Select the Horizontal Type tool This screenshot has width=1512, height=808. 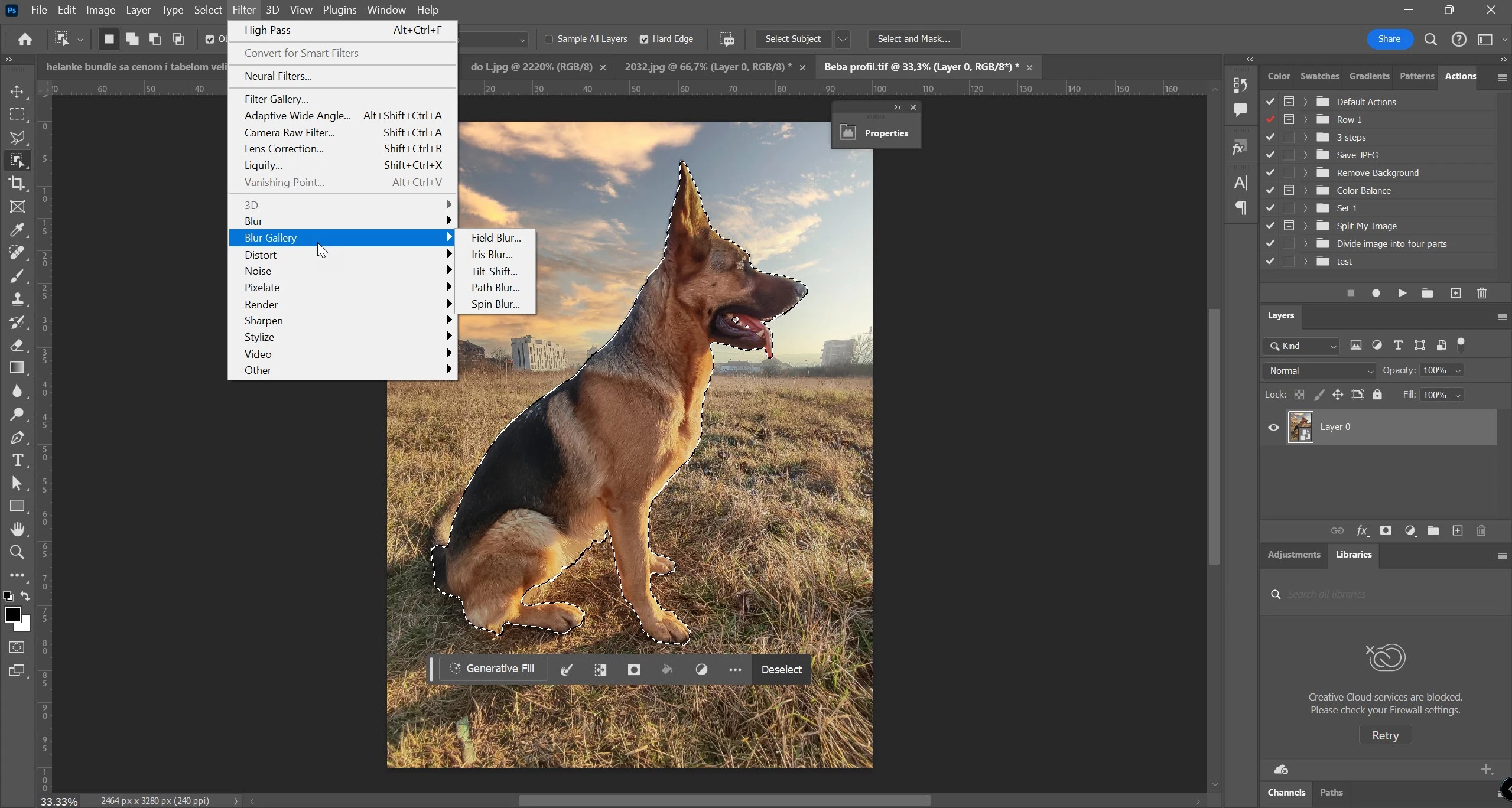17,460
